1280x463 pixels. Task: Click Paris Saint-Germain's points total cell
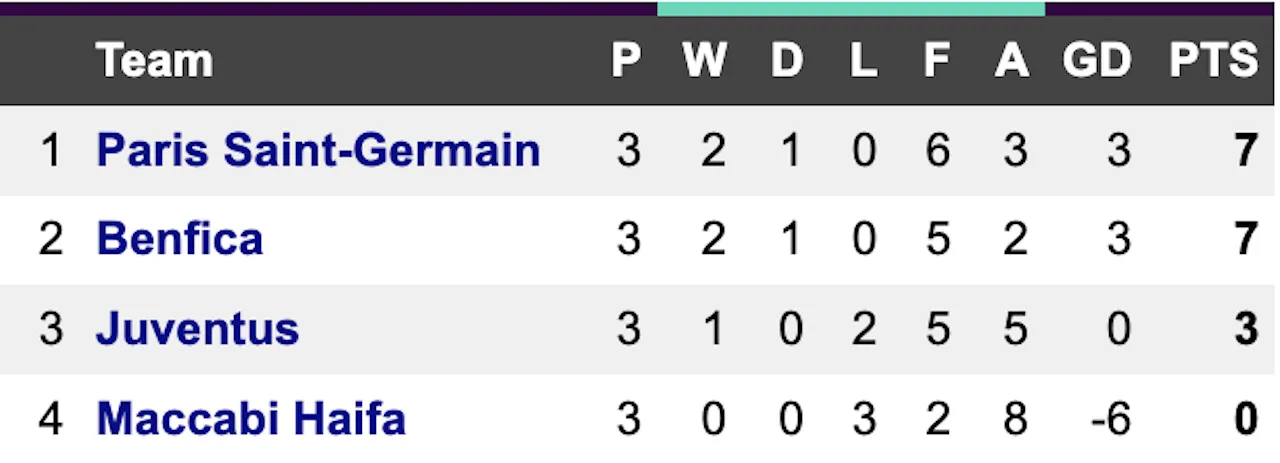(1245, 151)
